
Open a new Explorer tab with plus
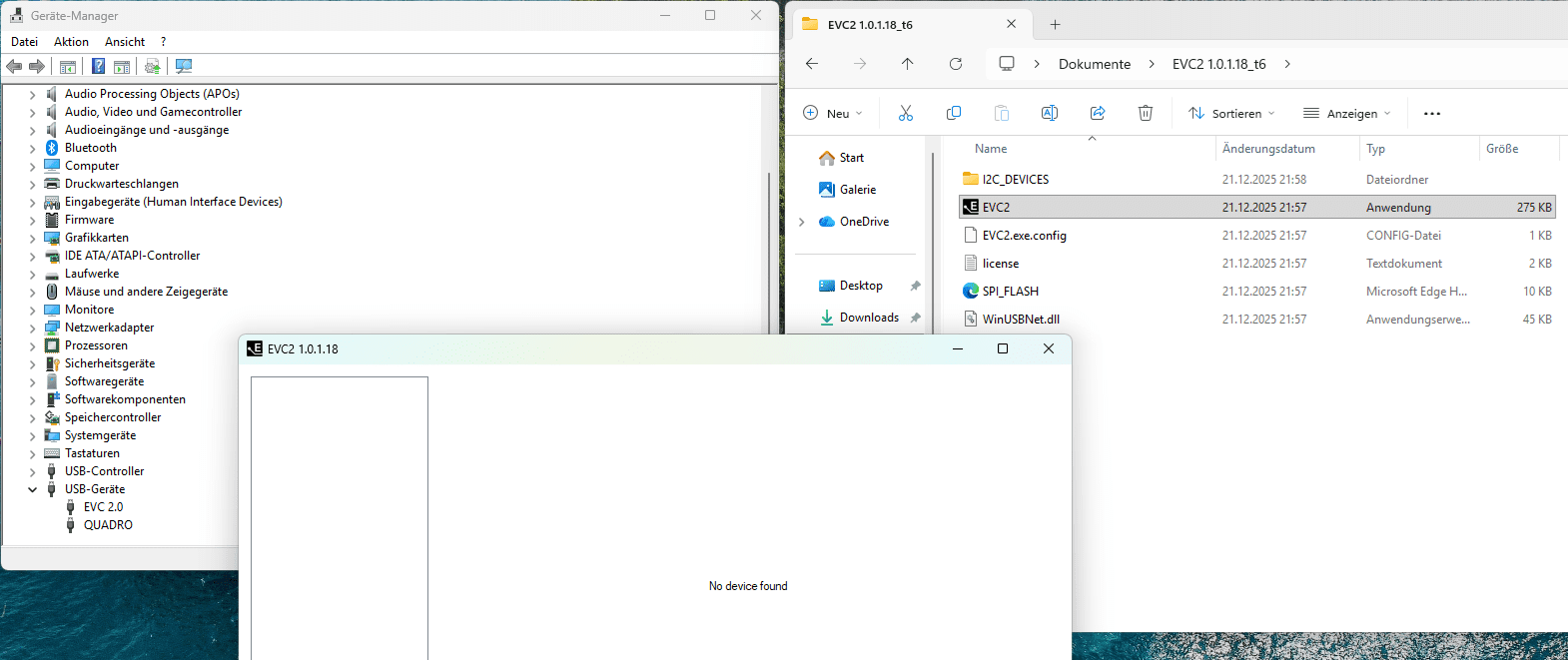(1055, 25)
